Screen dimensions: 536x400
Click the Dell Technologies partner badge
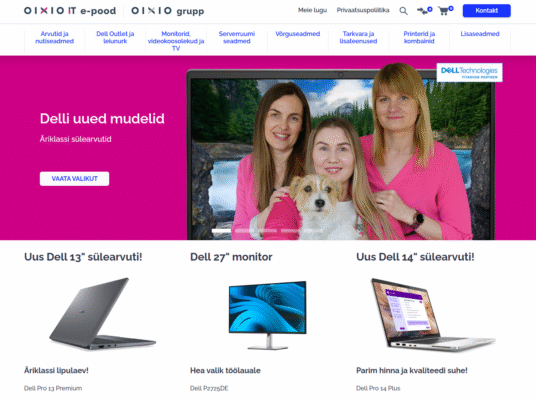[469, 72]
